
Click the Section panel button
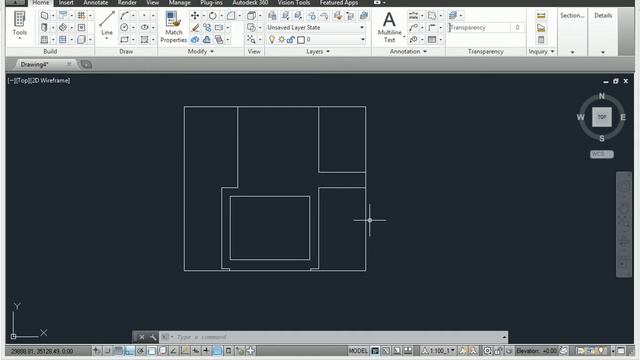click(572, 16)
